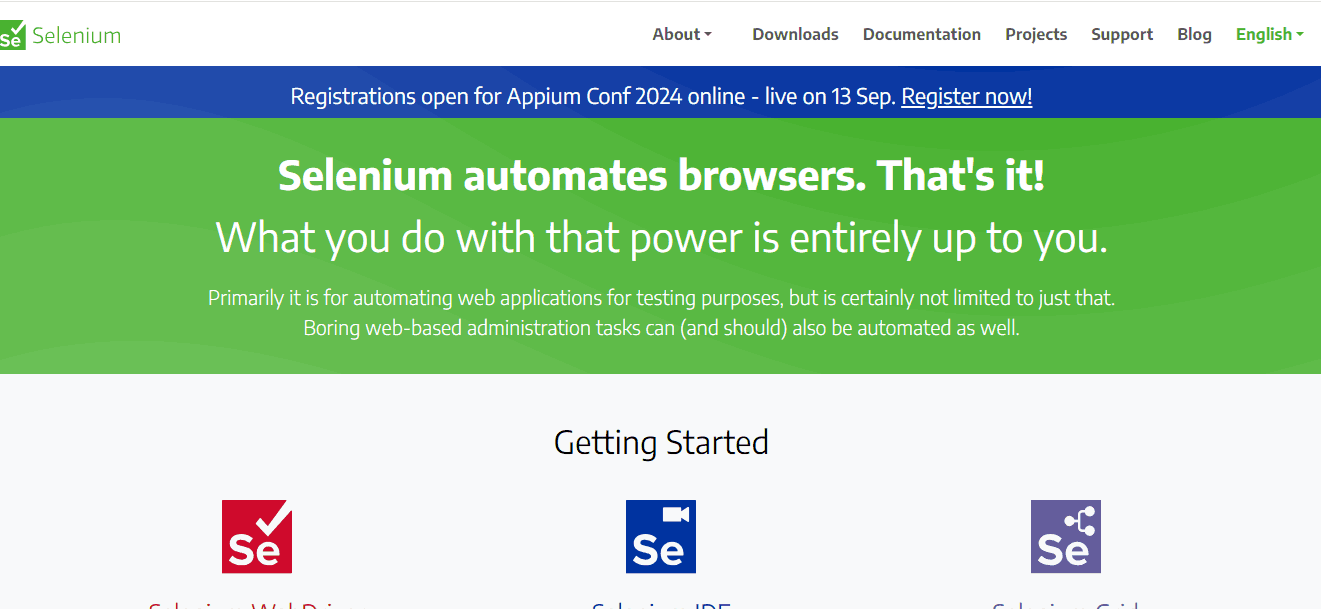
Task: Click the Register now link
Action: coord(966,96)
